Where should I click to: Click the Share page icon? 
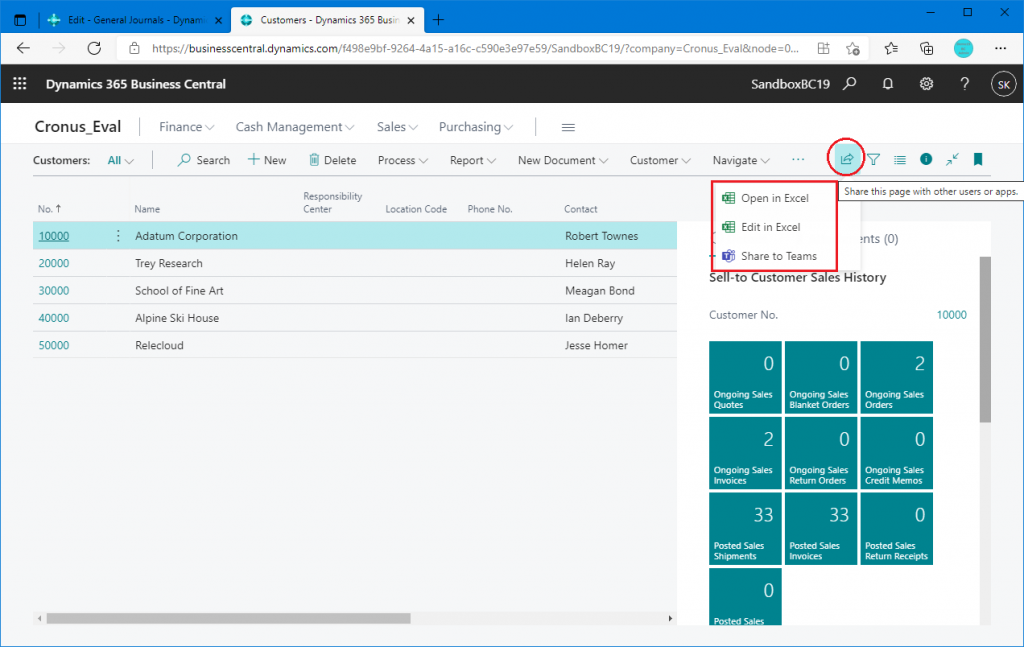846,159
